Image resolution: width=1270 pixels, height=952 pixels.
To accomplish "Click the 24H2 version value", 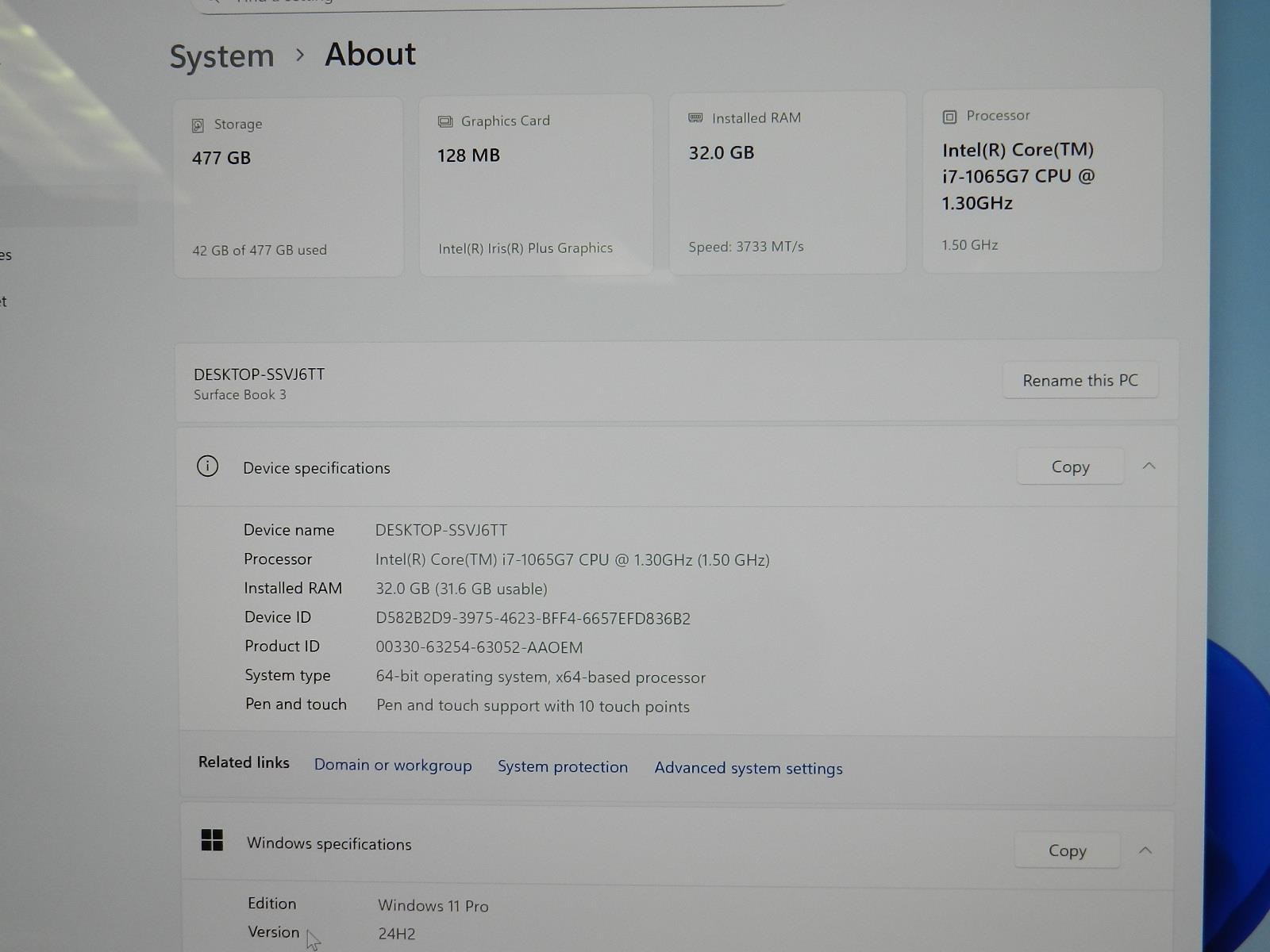I will pos(397,934).
